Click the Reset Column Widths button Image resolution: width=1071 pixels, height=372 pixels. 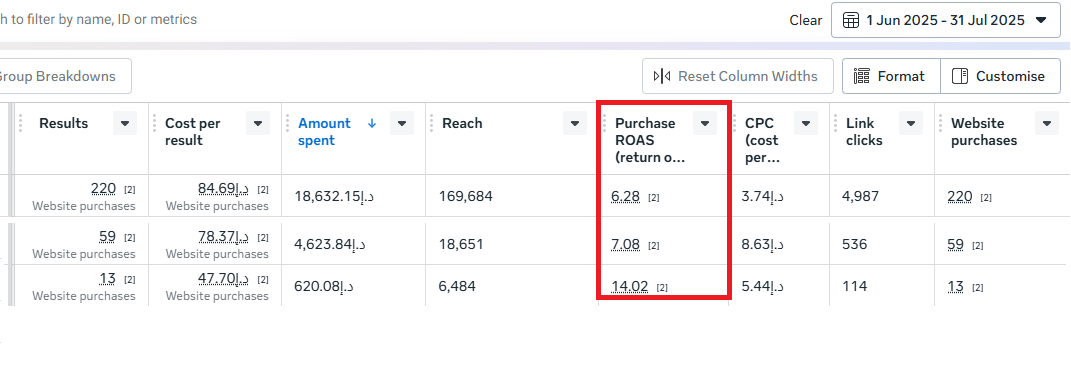[x=738, y=76]
